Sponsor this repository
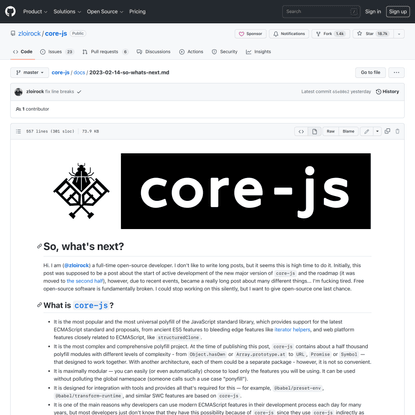The height and width of the screenshot is (415, 415). click(x=250, y=34)
